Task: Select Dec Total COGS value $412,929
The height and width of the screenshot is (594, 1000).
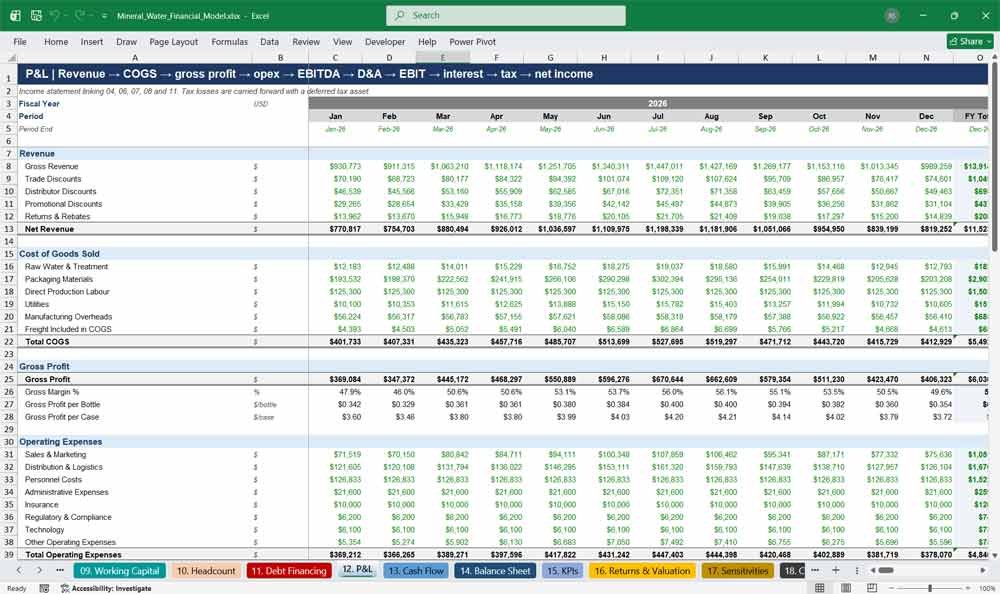Action: (x=926, y=341)
